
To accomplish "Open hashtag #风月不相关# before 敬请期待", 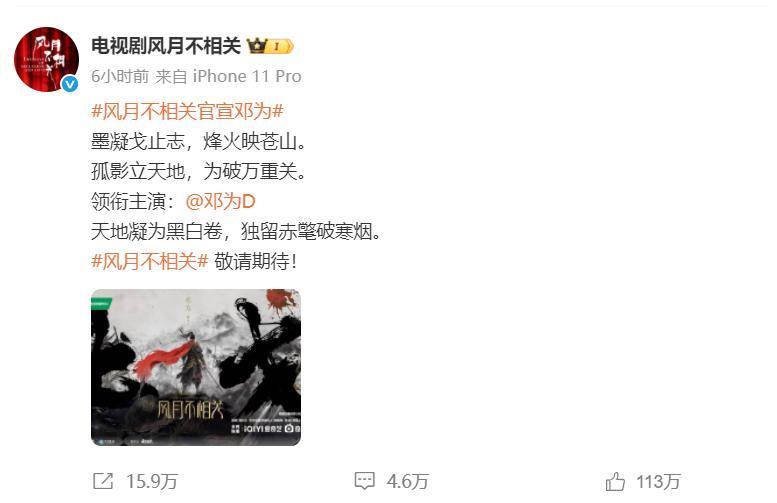I will pos(149,261).
